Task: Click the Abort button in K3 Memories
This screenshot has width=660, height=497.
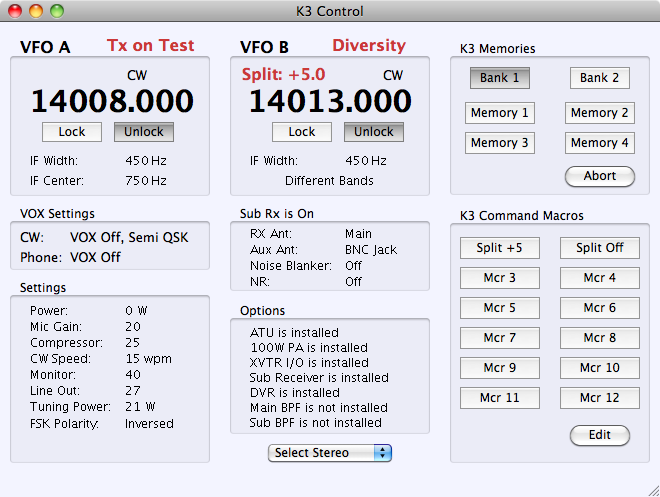Action: [x=600, y=176]
